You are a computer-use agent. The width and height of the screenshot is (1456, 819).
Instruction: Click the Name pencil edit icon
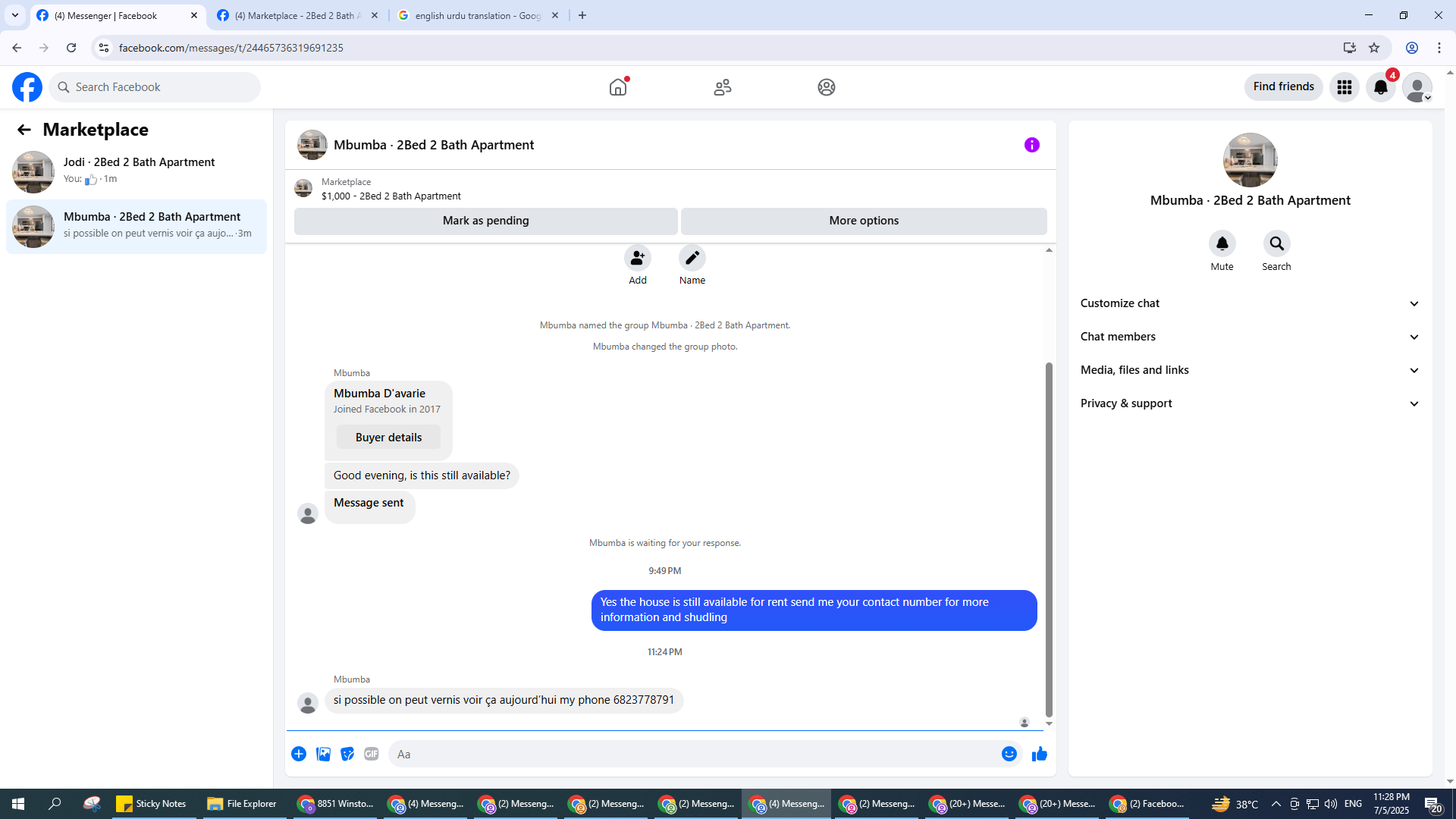click(x=692, y=258)
